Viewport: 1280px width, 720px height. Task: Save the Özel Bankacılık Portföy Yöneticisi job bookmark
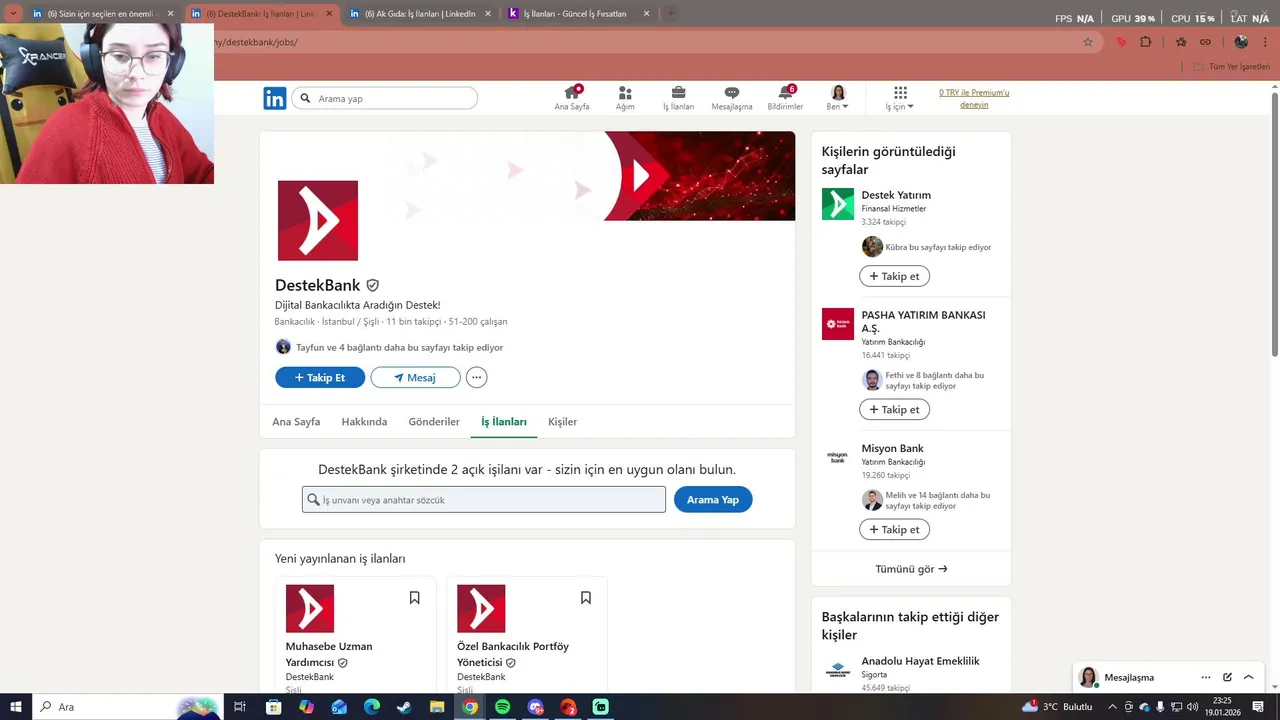(x=586, y=597)
